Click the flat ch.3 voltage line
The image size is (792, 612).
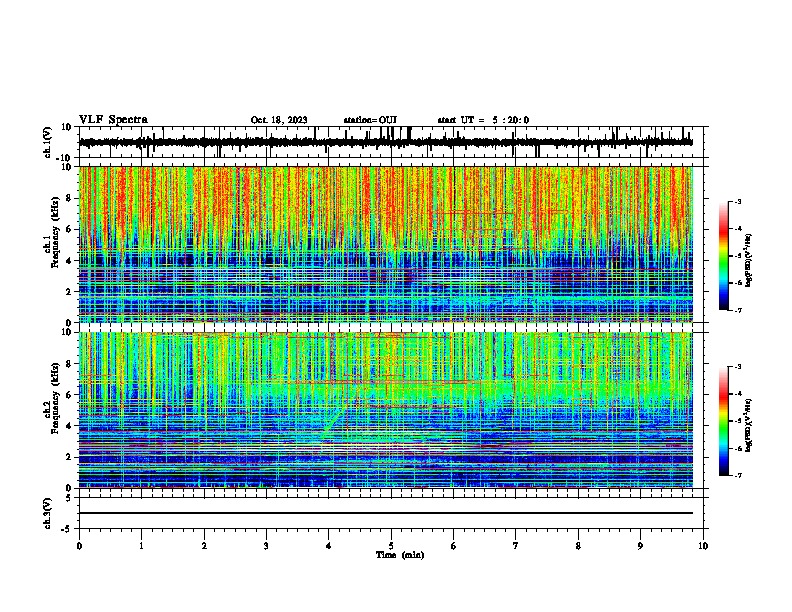click(x=385, y=513)
